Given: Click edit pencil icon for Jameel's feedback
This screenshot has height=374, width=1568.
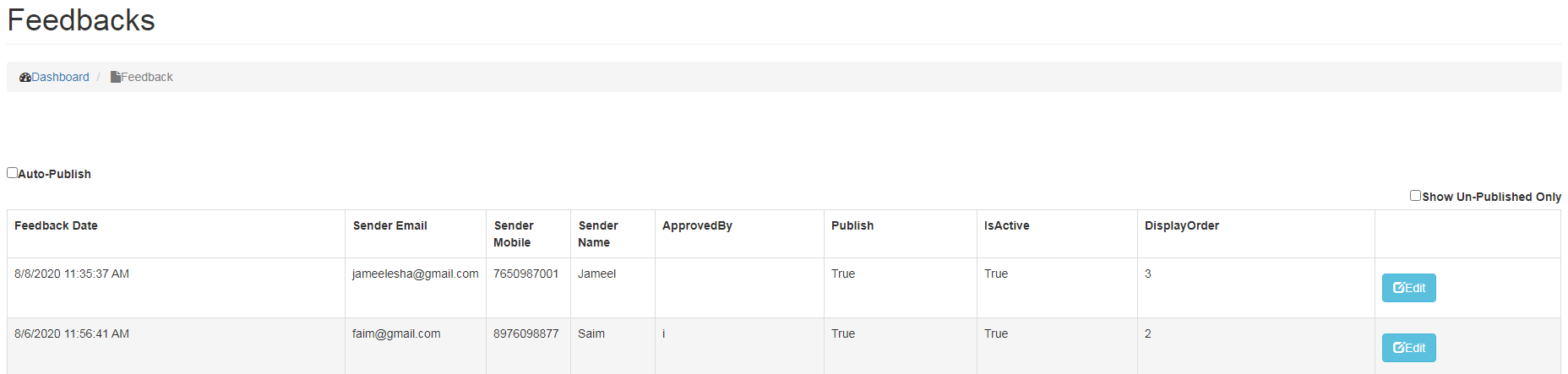Looking at the screenshot, I should point(1398,288).
